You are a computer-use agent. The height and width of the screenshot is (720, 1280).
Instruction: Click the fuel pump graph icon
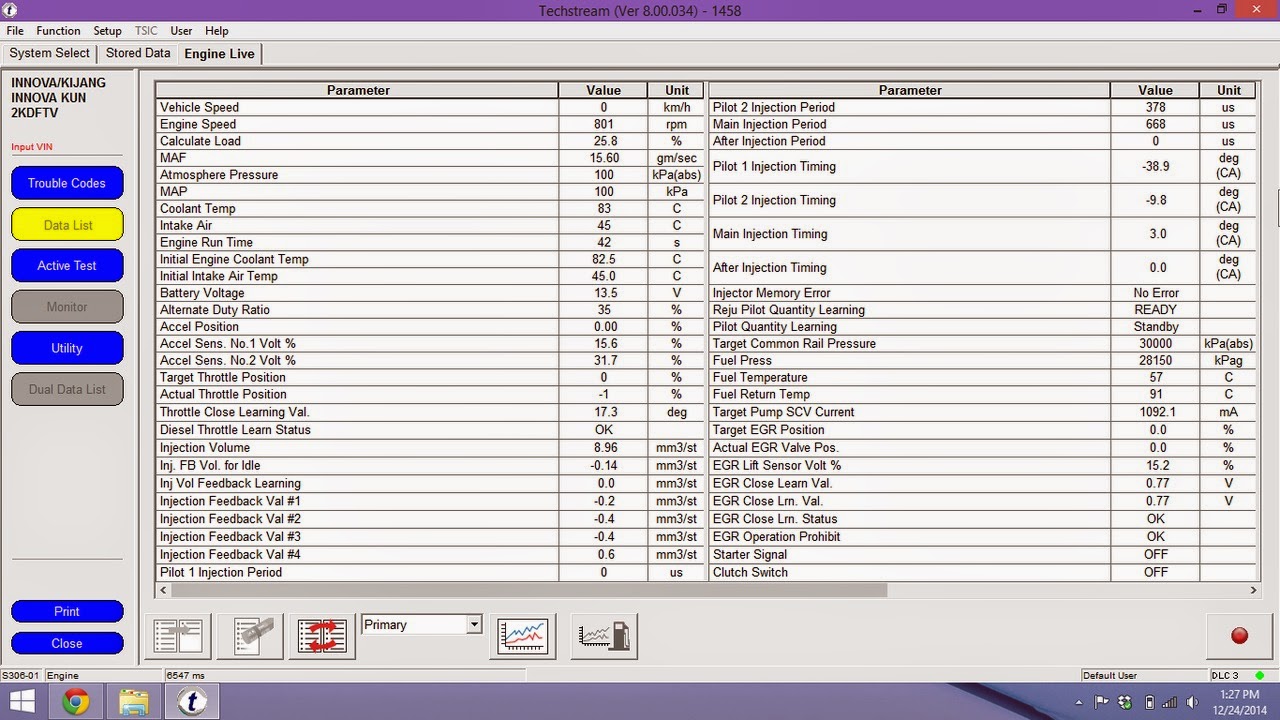click(604, 635)
